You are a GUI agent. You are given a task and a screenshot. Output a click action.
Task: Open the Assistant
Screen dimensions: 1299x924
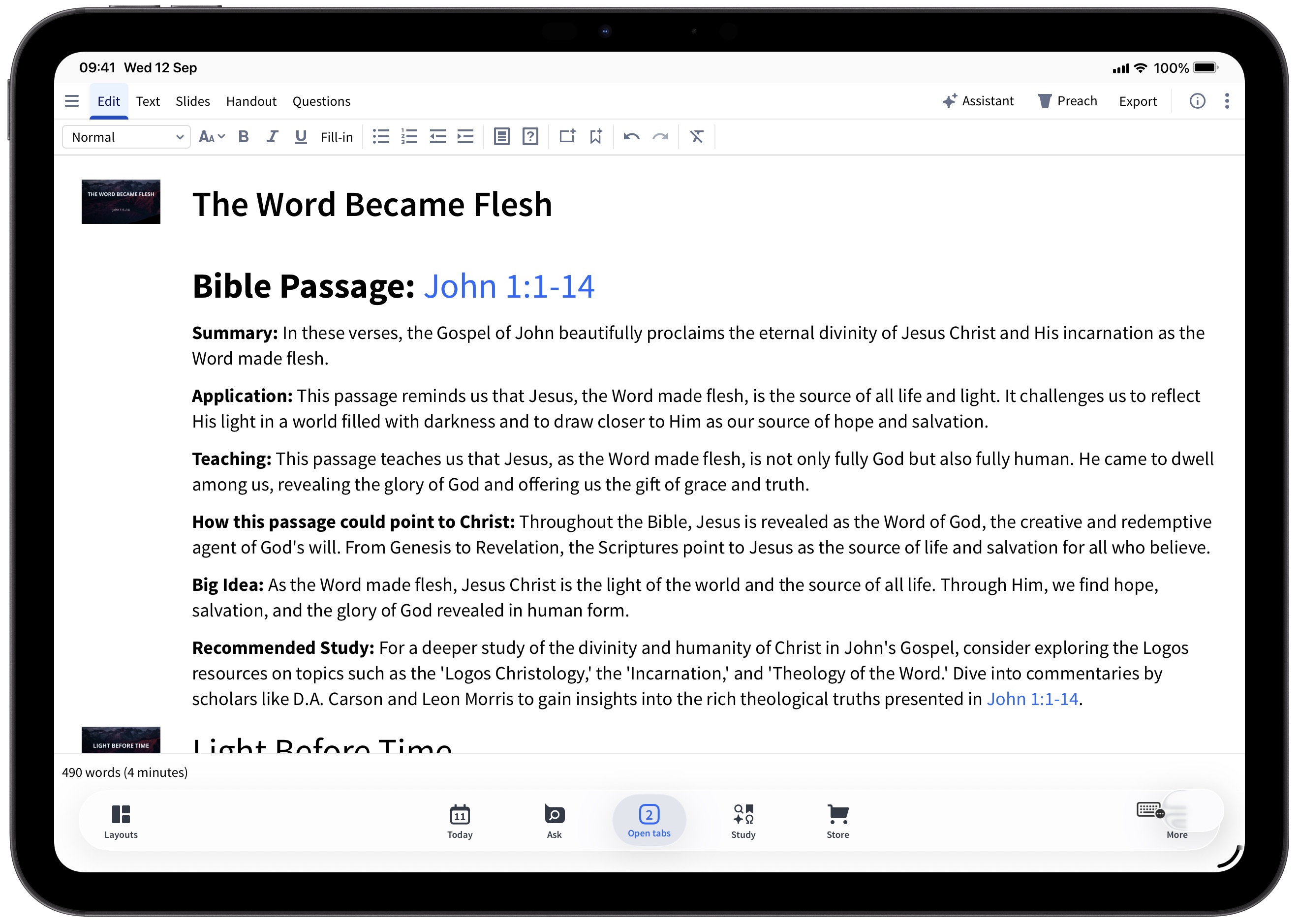tap(978, 101)
